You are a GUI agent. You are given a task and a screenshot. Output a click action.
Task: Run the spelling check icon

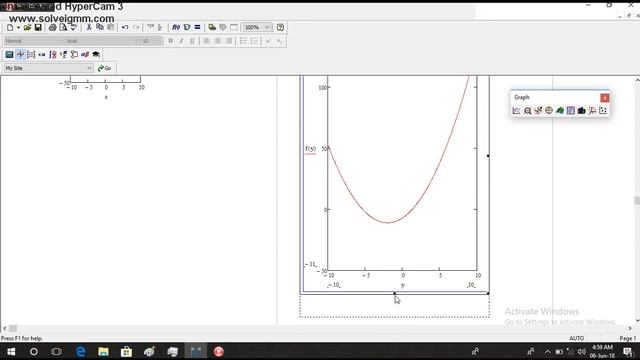pyautogui.click(x=74, y=27)
